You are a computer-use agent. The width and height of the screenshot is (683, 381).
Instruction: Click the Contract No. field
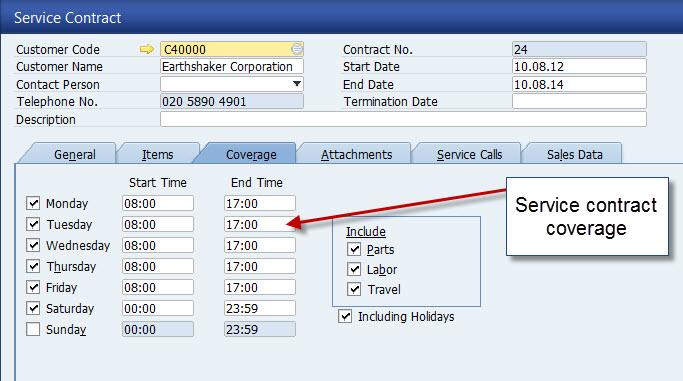(x=579, y=49)
